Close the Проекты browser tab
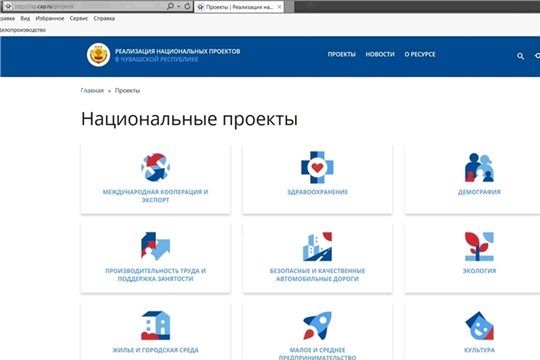 (279, 7)
